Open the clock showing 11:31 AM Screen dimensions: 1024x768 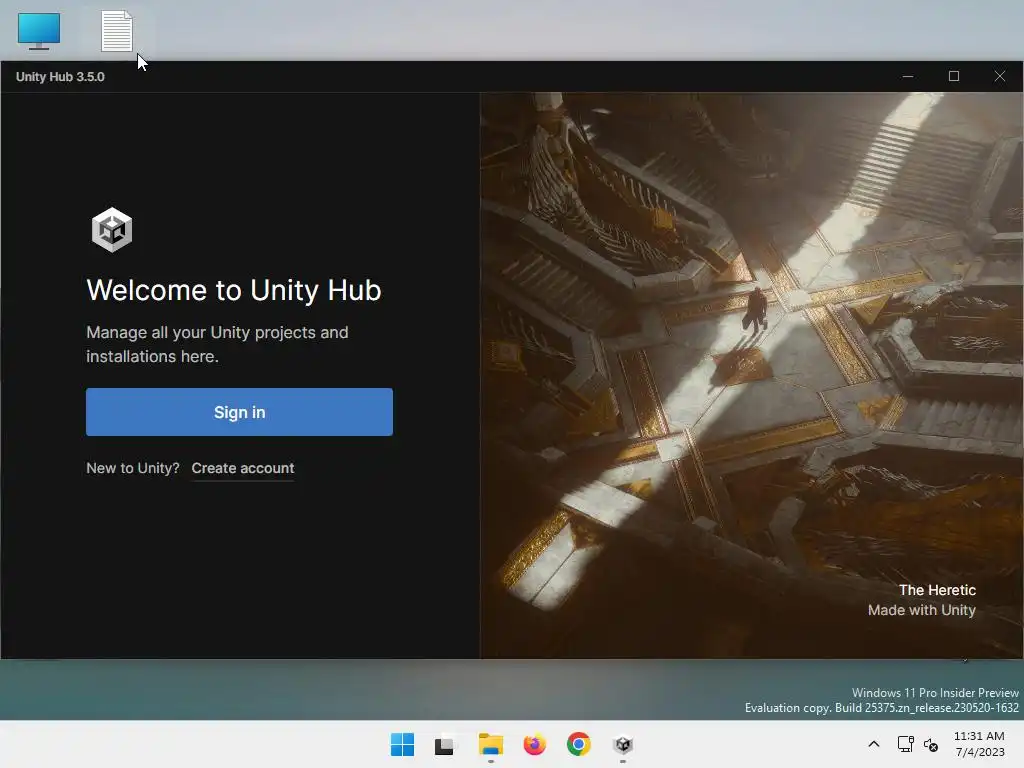click(980, 744)
